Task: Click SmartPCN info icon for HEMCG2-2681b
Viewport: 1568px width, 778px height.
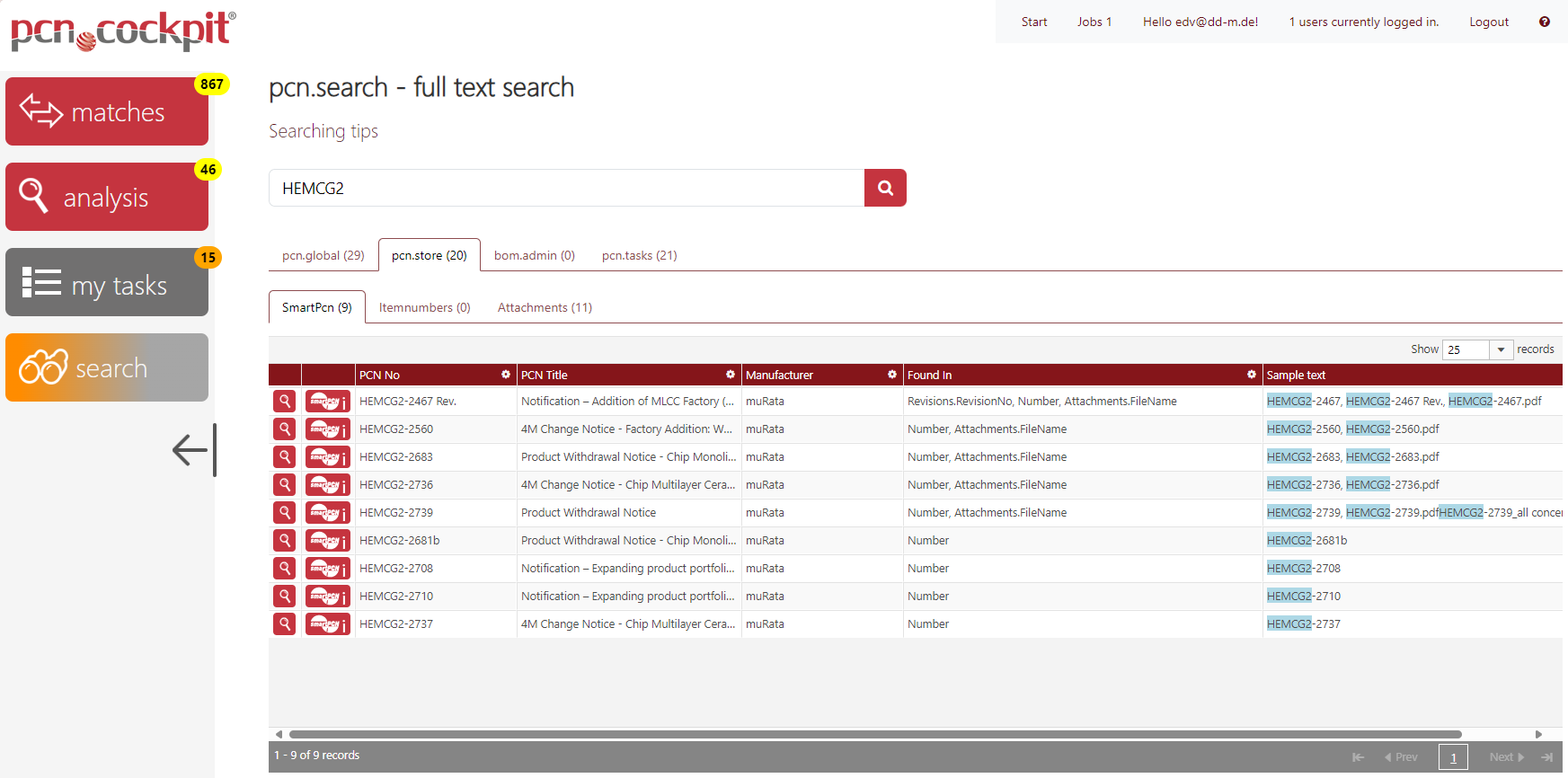Action: click(x=328, y=541)
